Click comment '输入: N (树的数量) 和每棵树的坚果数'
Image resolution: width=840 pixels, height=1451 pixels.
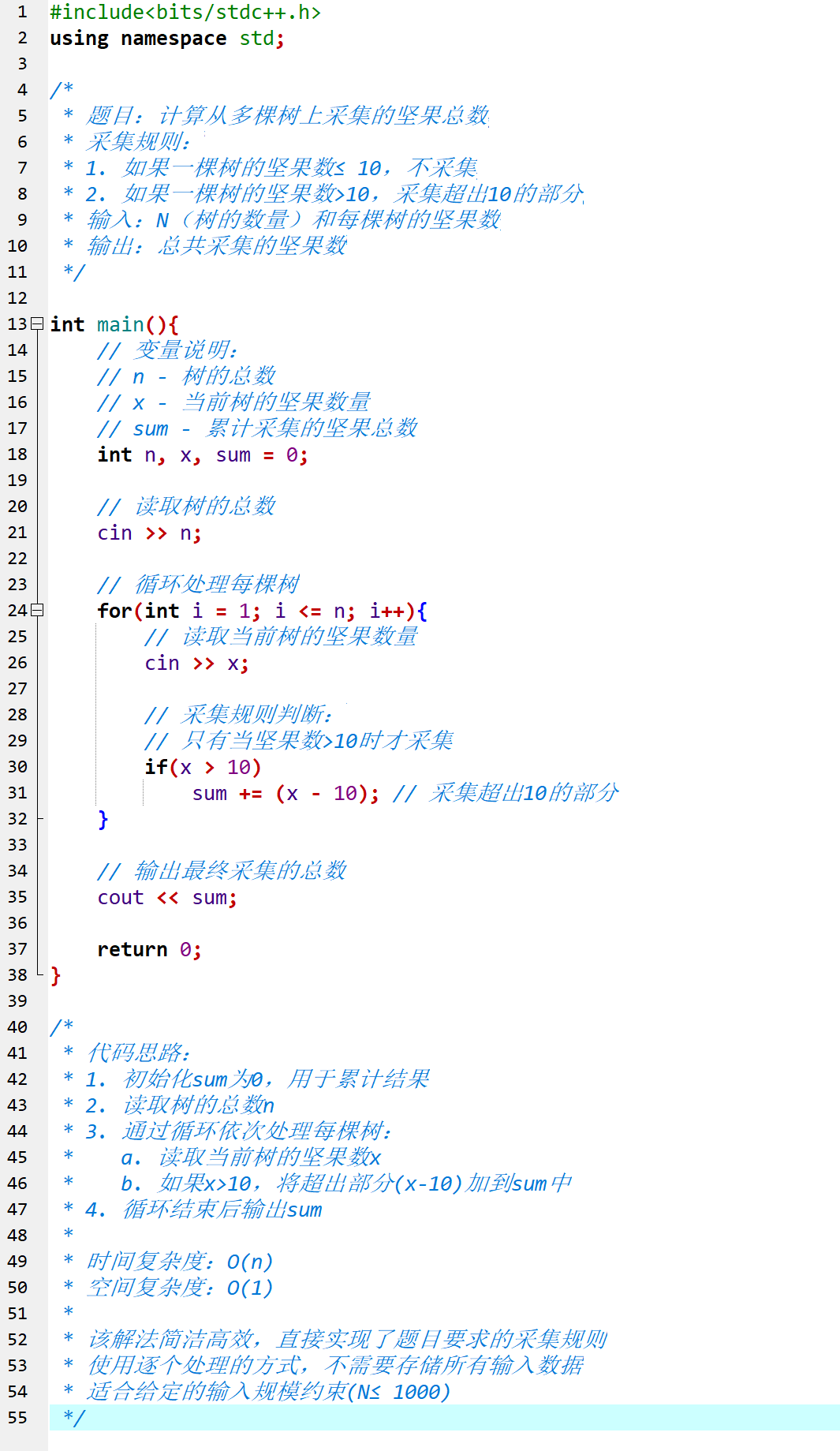pyautogui.click(x=293, y=220)
